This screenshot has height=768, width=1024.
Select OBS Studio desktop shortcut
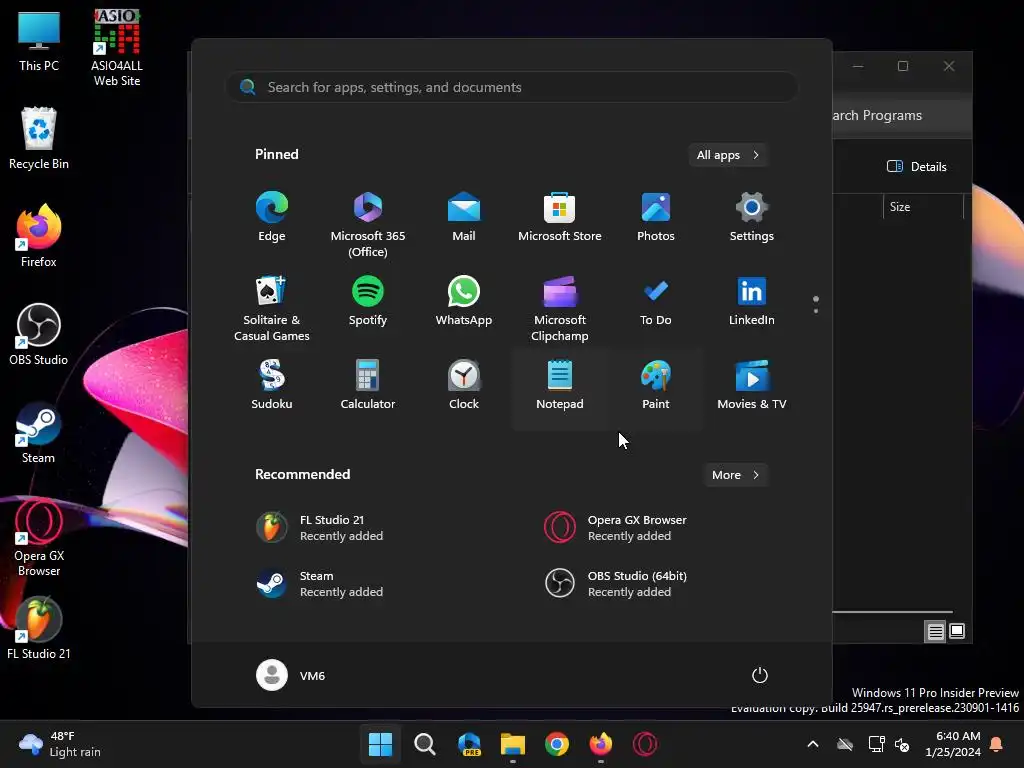[39, 334]
